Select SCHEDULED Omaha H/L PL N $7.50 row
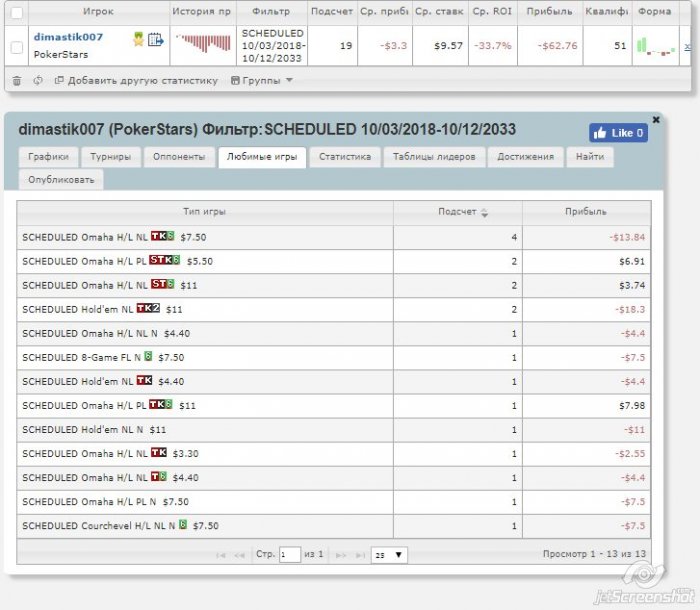The height and width of the screenshot is (610, 700). click(x=333, y=502)
